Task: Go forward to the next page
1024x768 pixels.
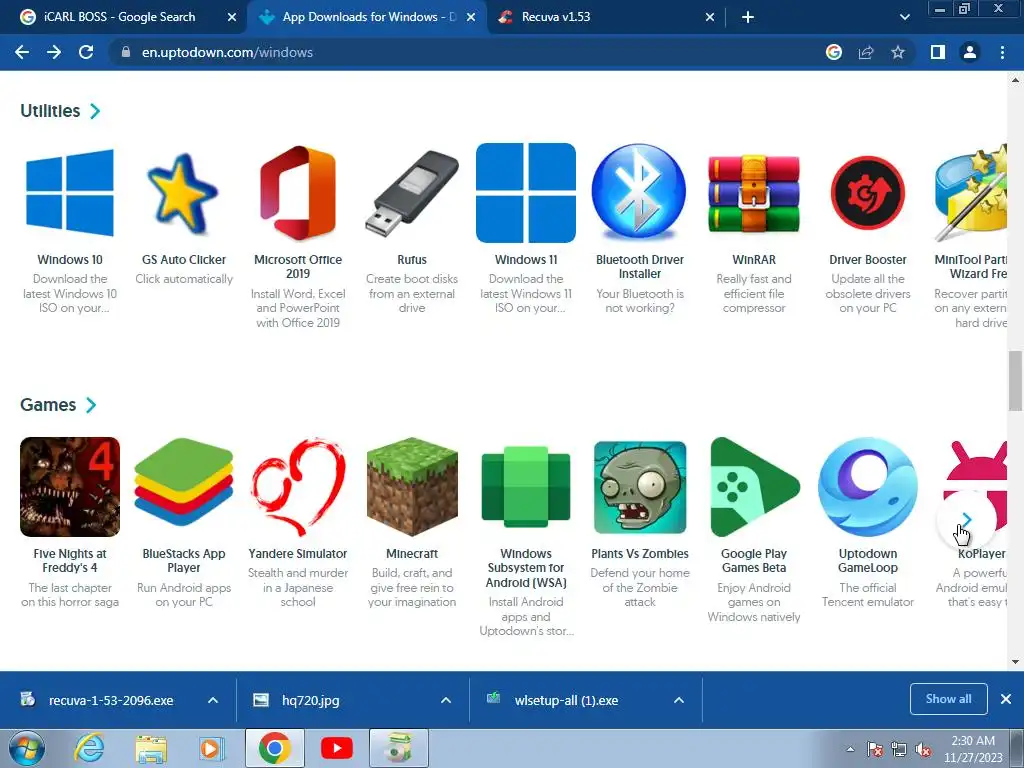Action: [54, 52]
